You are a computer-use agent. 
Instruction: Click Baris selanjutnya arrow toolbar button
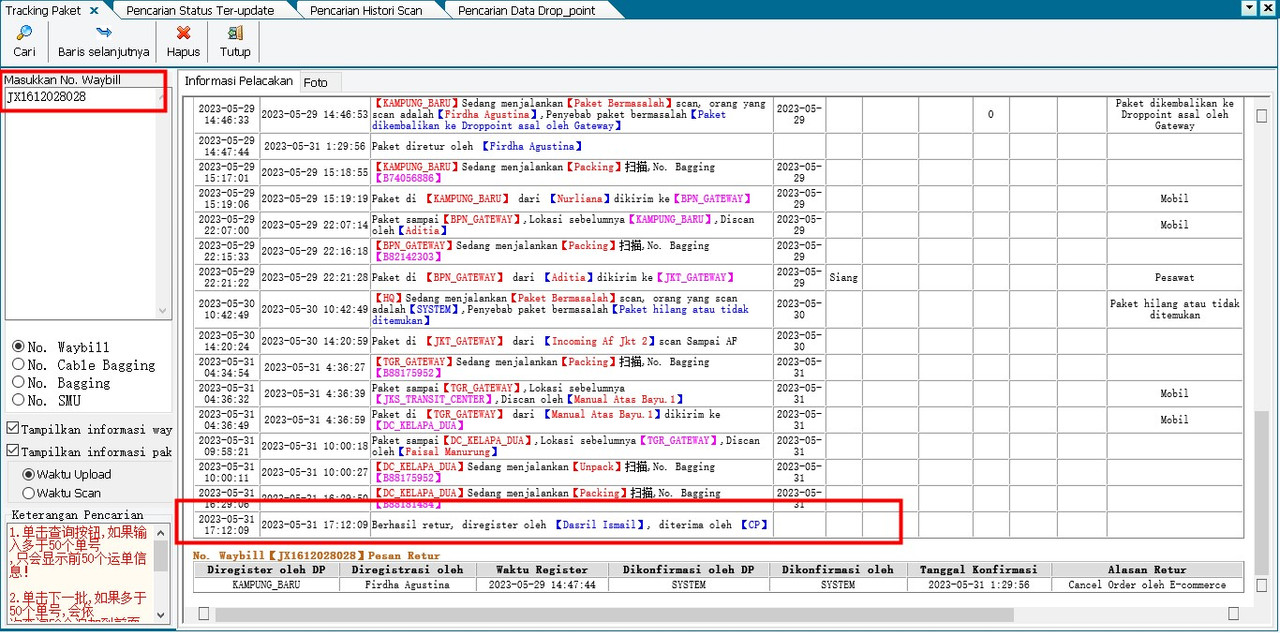(x=104, y=41)
